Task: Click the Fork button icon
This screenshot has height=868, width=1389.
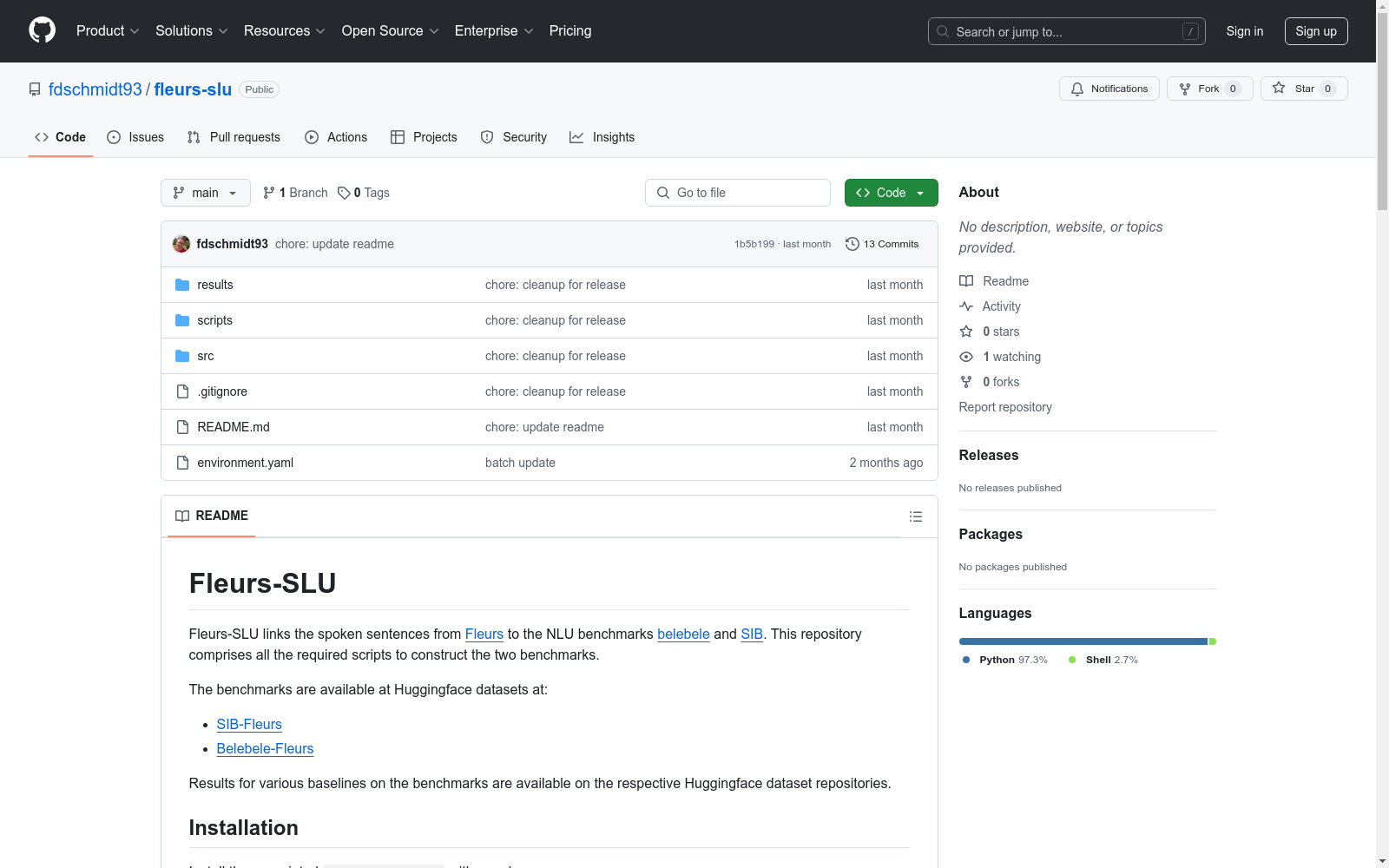Action: (x=1185, y=89)
